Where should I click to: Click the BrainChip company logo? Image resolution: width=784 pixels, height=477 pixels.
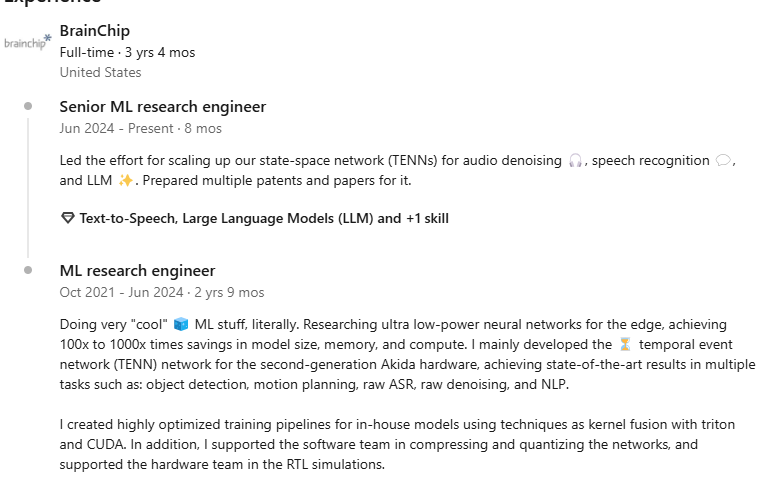[x=27, y=42]
